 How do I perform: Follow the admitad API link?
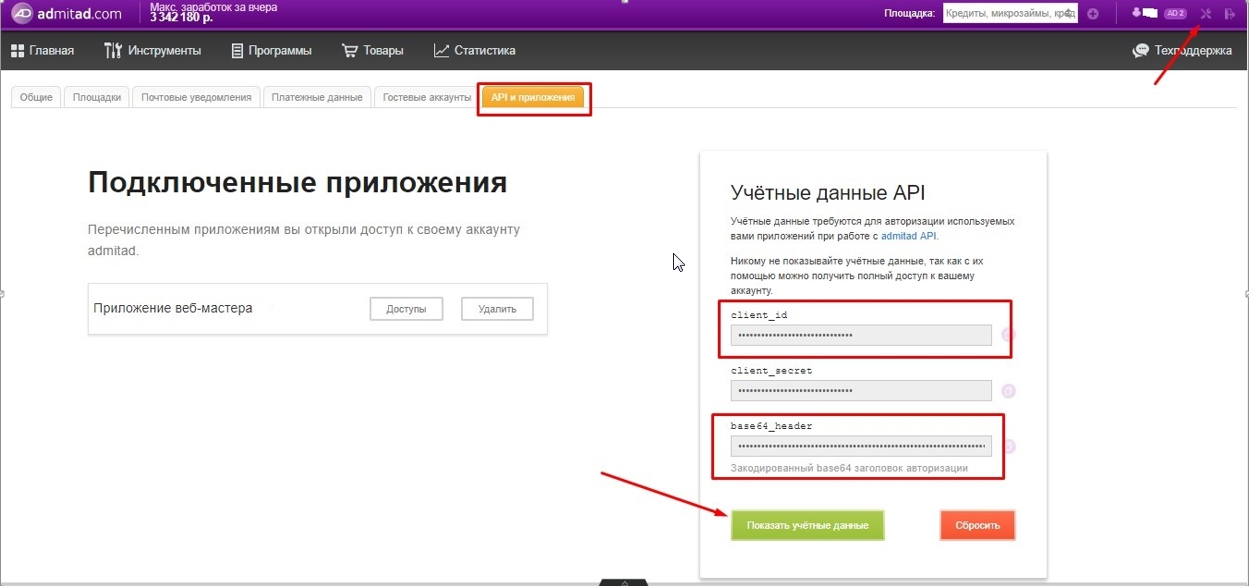[x=908, y=237]
